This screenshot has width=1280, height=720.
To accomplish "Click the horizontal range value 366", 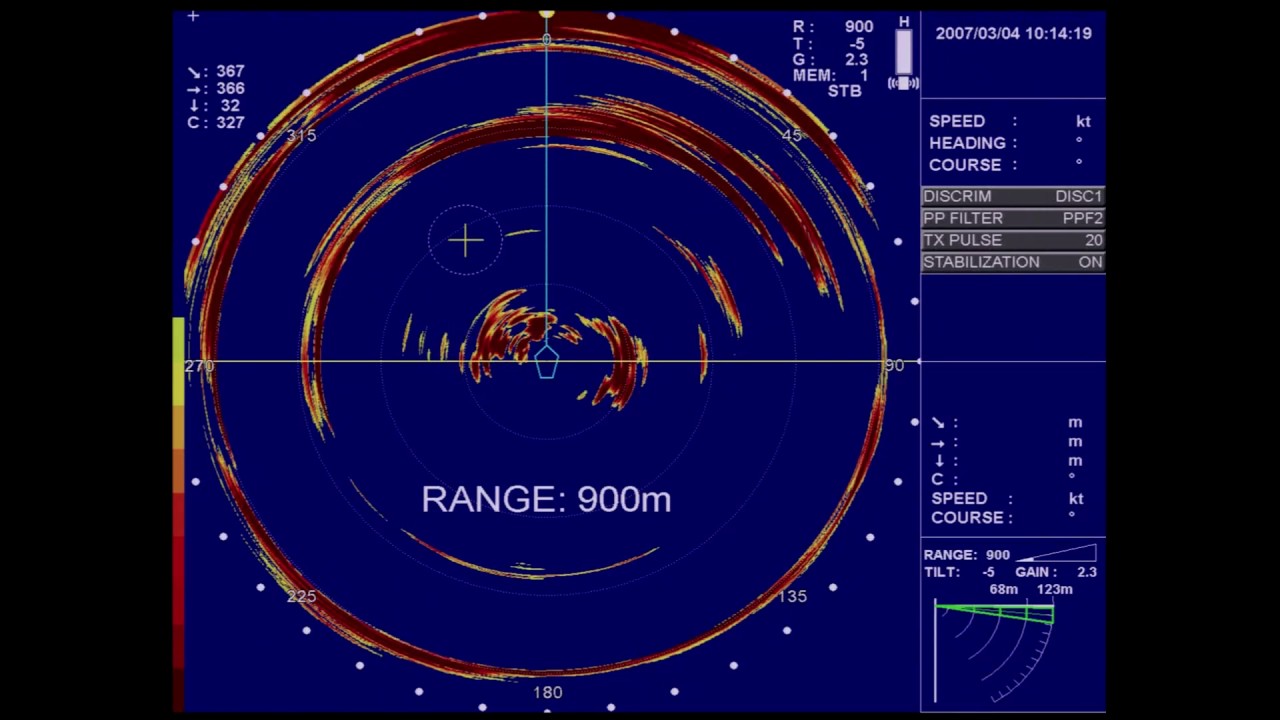I will 230,88.
